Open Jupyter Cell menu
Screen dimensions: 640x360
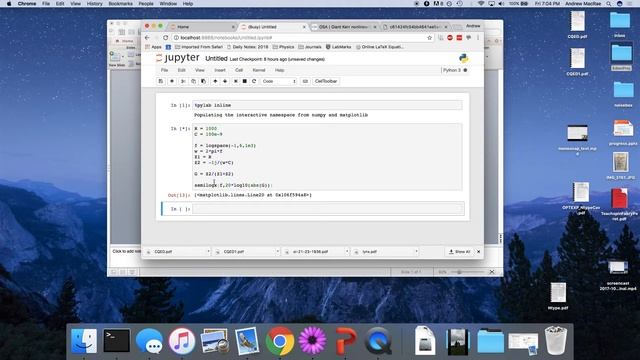[239, 70]
